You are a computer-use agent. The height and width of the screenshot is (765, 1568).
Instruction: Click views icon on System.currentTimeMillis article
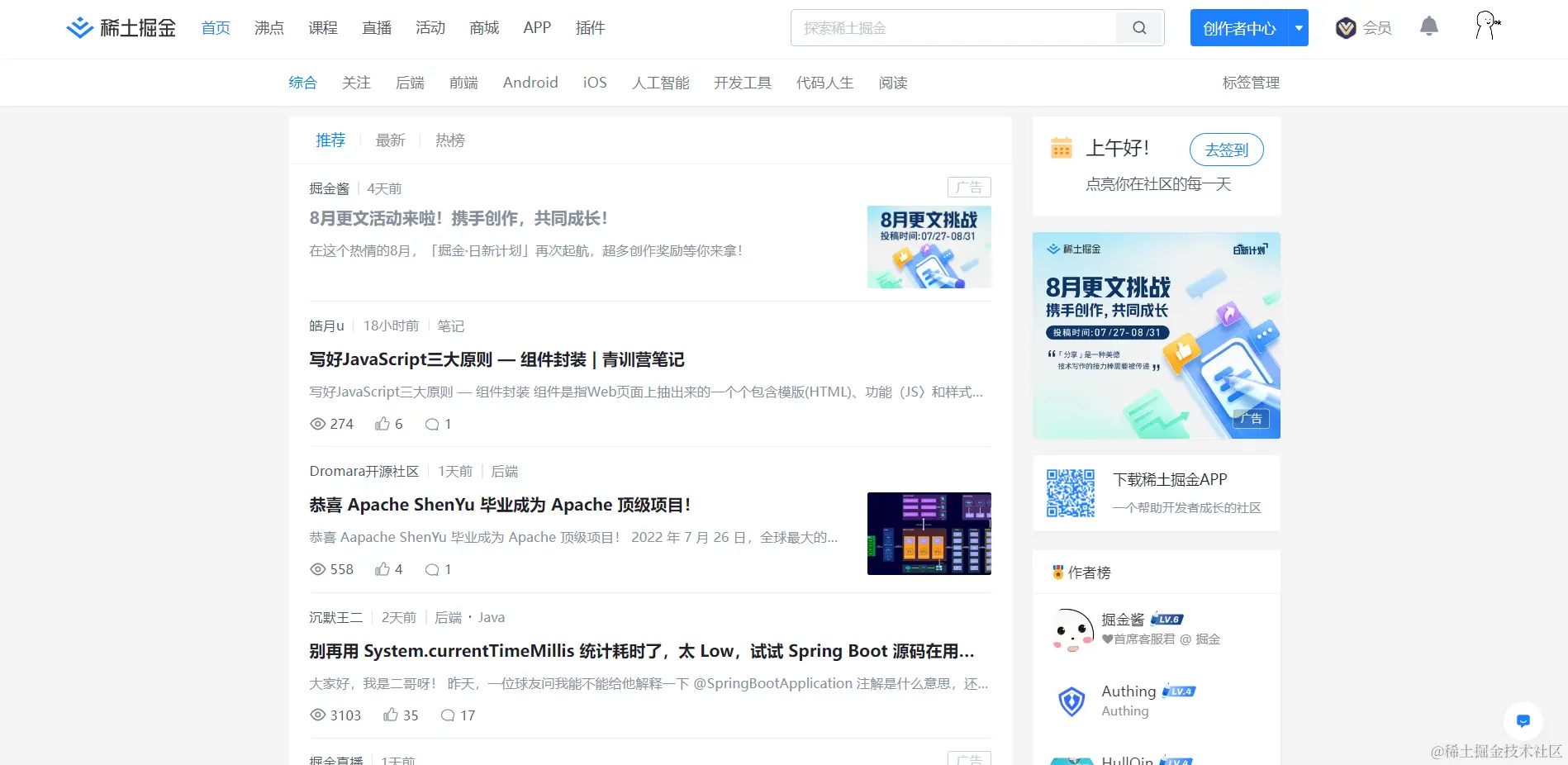coord(317,715)
